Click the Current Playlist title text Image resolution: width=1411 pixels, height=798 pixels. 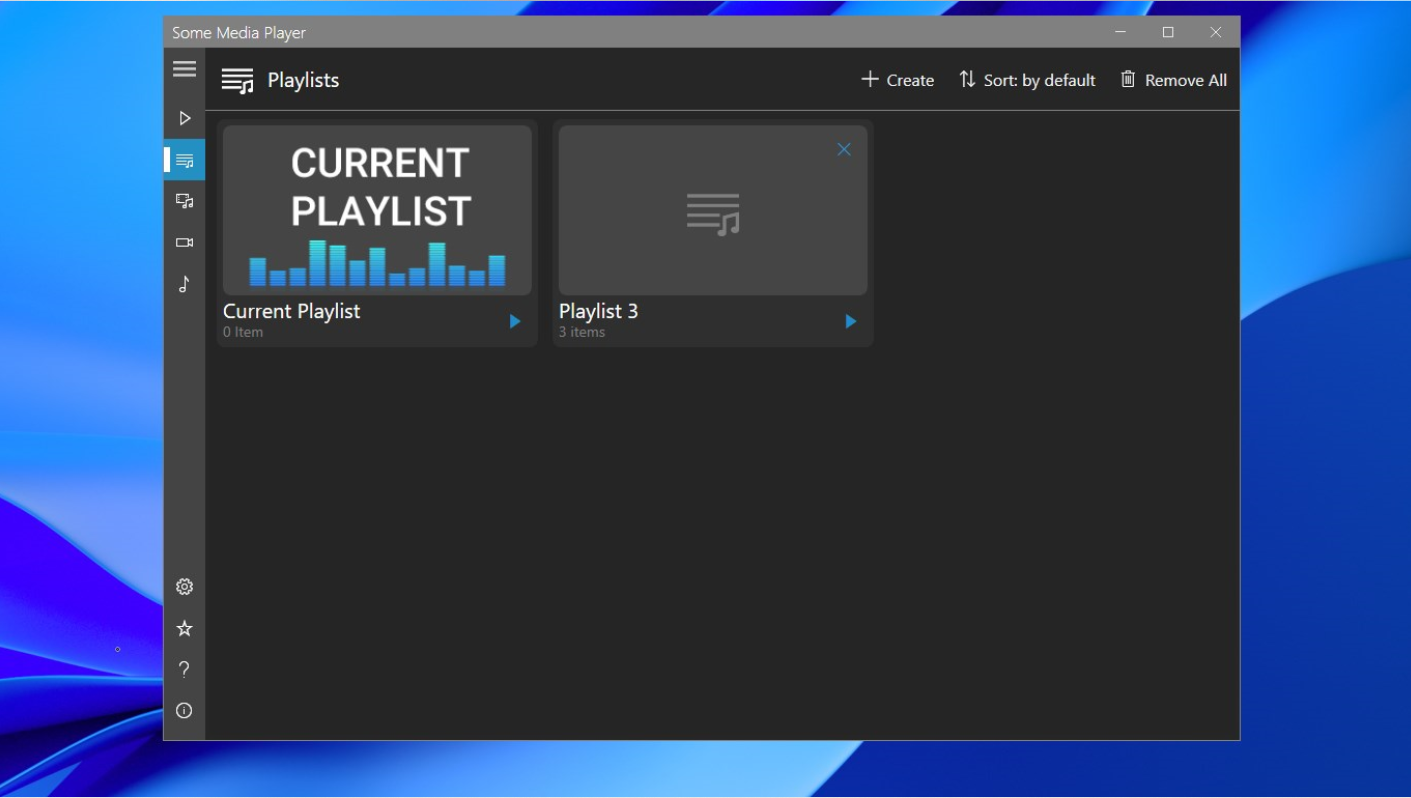click(292, 311)
